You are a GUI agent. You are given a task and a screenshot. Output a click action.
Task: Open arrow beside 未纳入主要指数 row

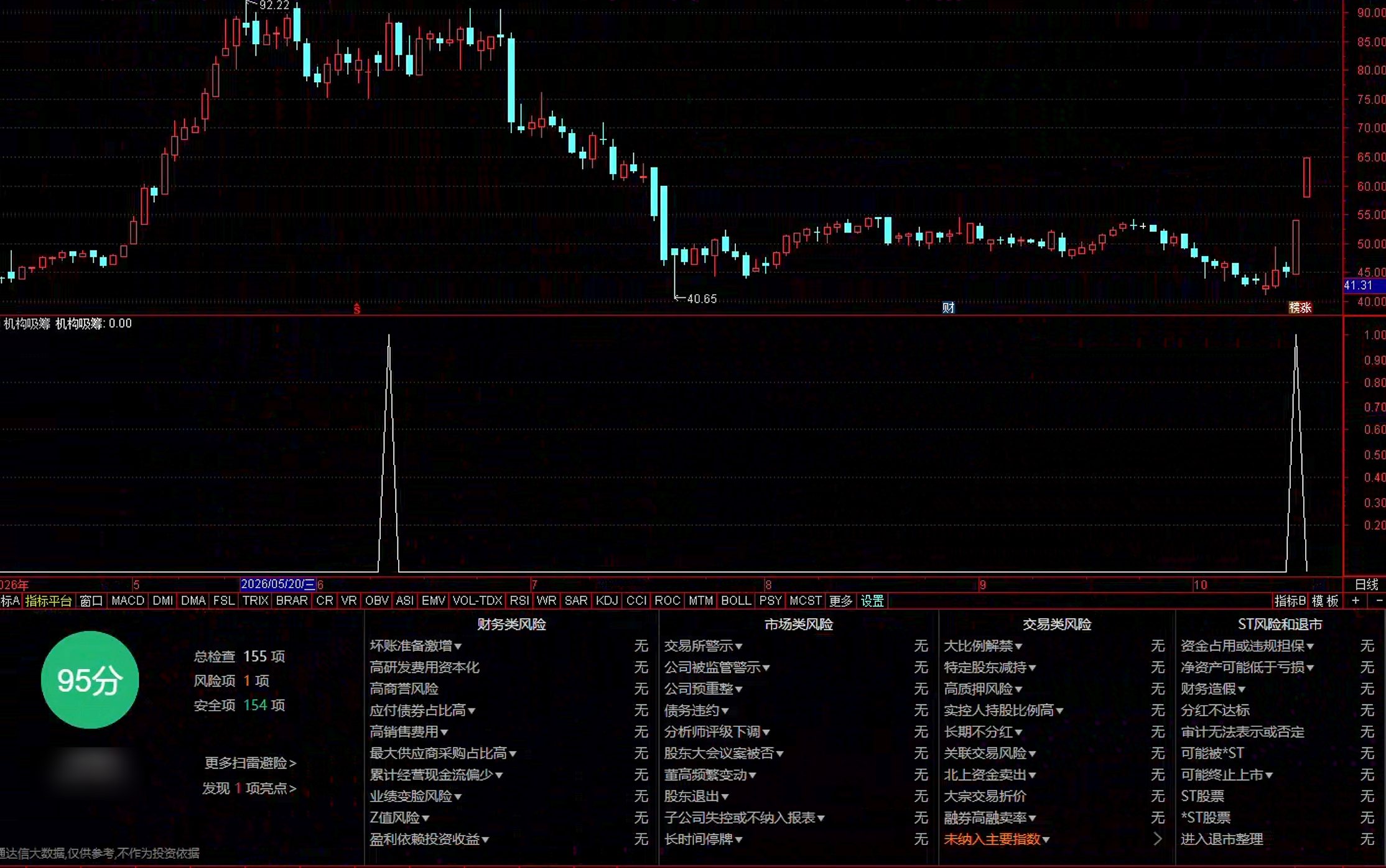(x=1157, y=839)
